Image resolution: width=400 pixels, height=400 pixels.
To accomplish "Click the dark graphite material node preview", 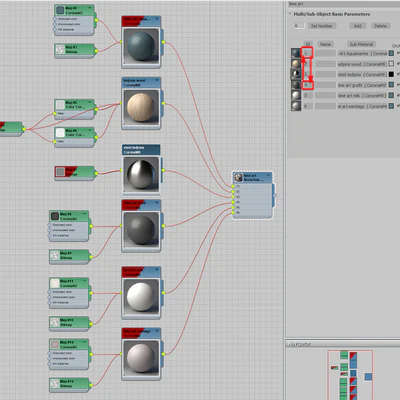I will 141,230.
